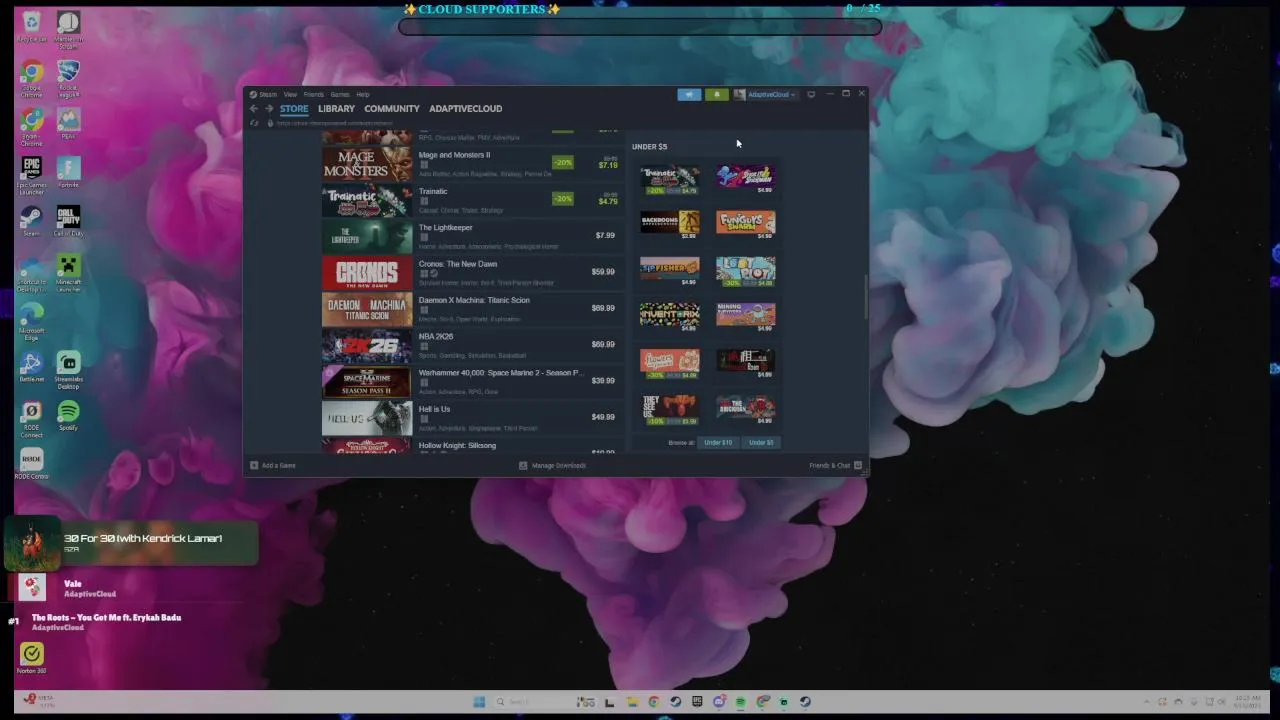Open The Lightkeeper game listing
The width and height of the screenshot is (1280, 720).
[x=471, y=236]
